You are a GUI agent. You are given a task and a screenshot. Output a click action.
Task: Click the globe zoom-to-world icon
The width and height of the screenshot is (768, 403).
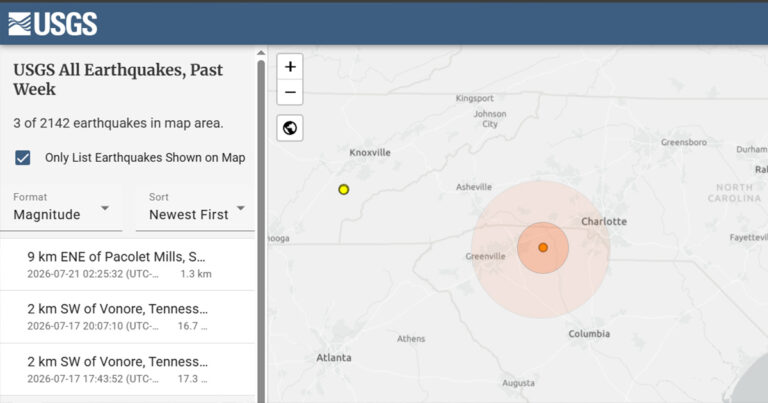click(x=290, y=128)
